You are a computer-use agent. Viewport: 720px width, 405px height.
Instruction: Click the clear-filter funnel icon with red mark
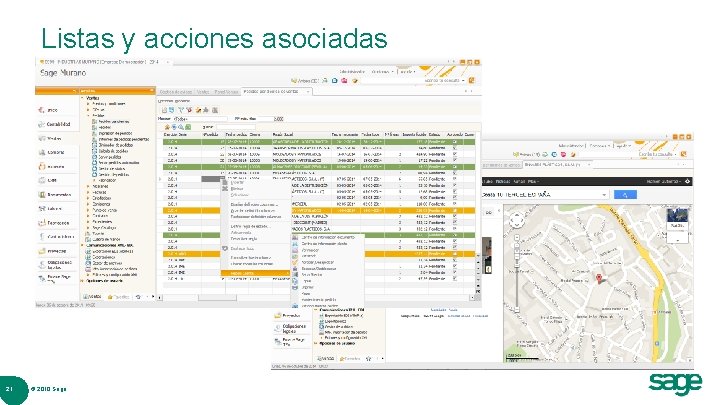(x=189, y=110)
